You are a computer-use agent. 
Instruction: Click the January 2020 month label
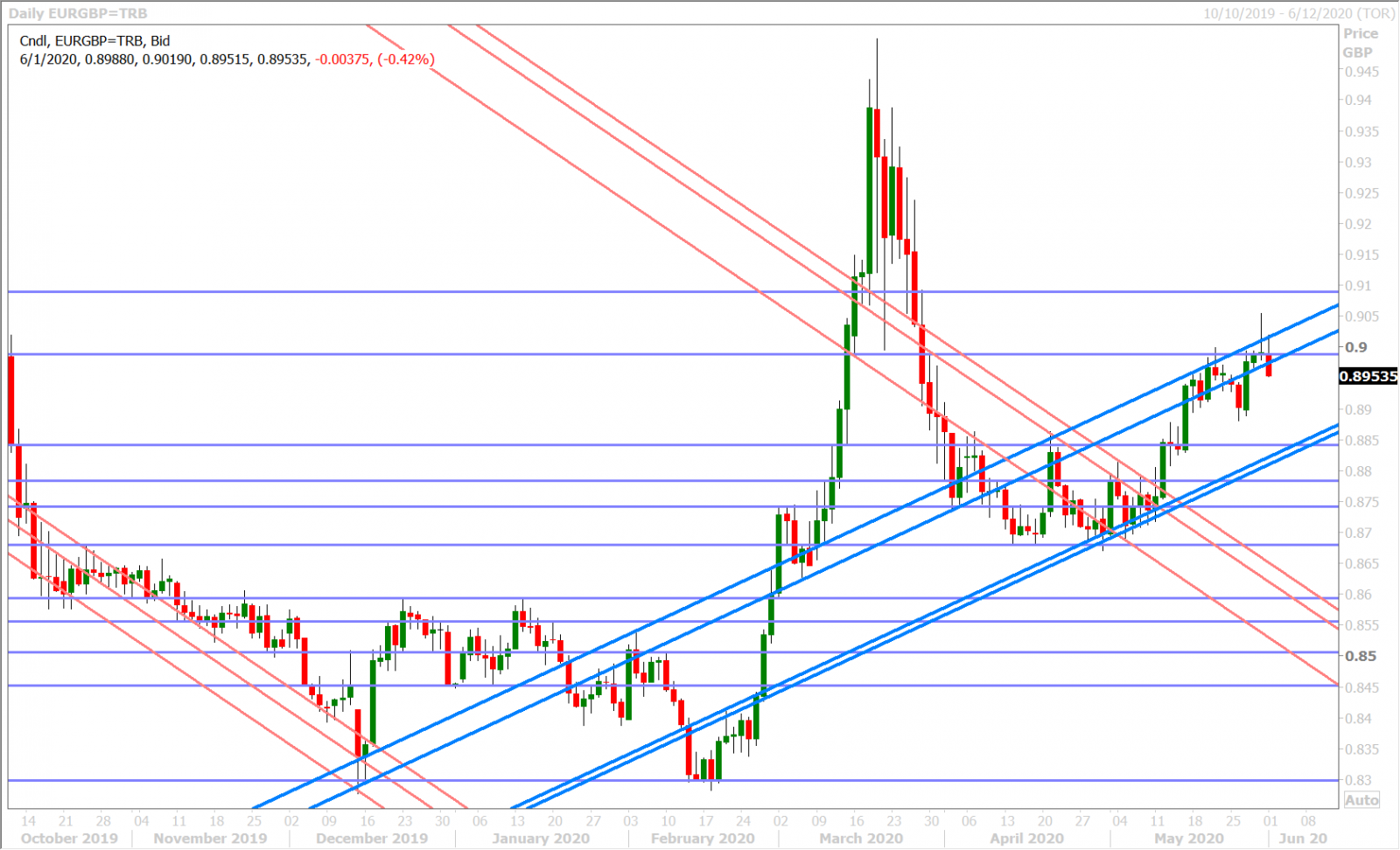(x=540, y=839)
